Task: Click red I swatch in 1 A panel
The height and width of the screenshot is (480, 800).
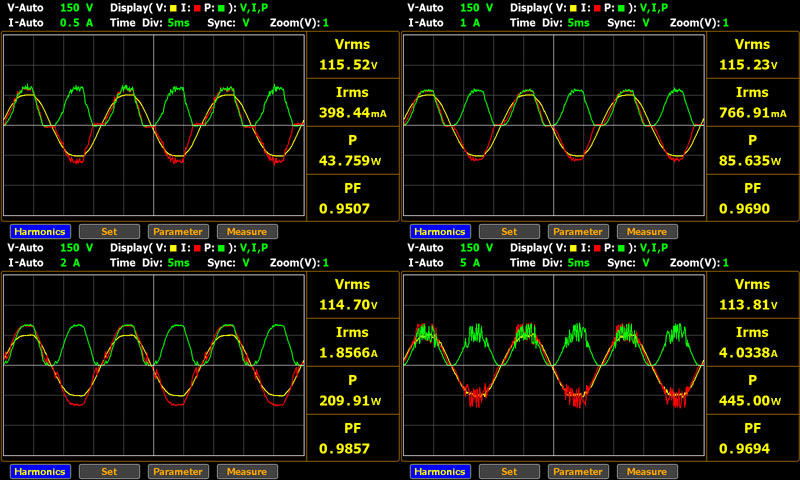Action: click(597, 8)
